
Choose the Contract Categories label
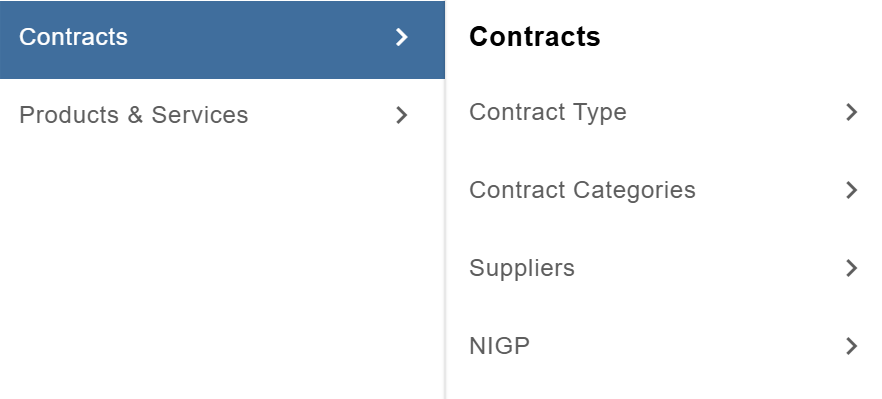pos(582,190)
